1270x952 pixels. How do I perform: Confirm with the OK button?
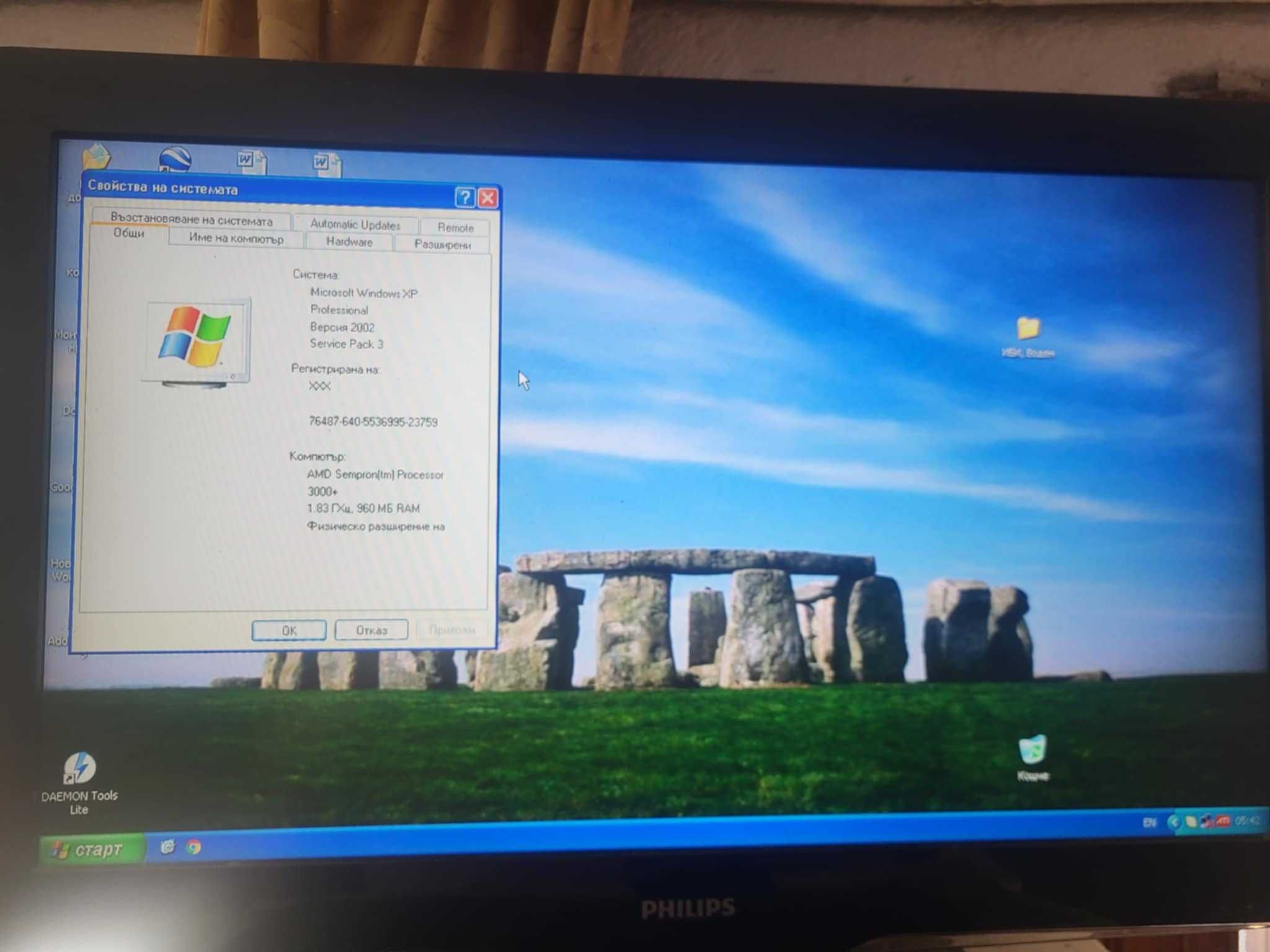click(289, 630)
